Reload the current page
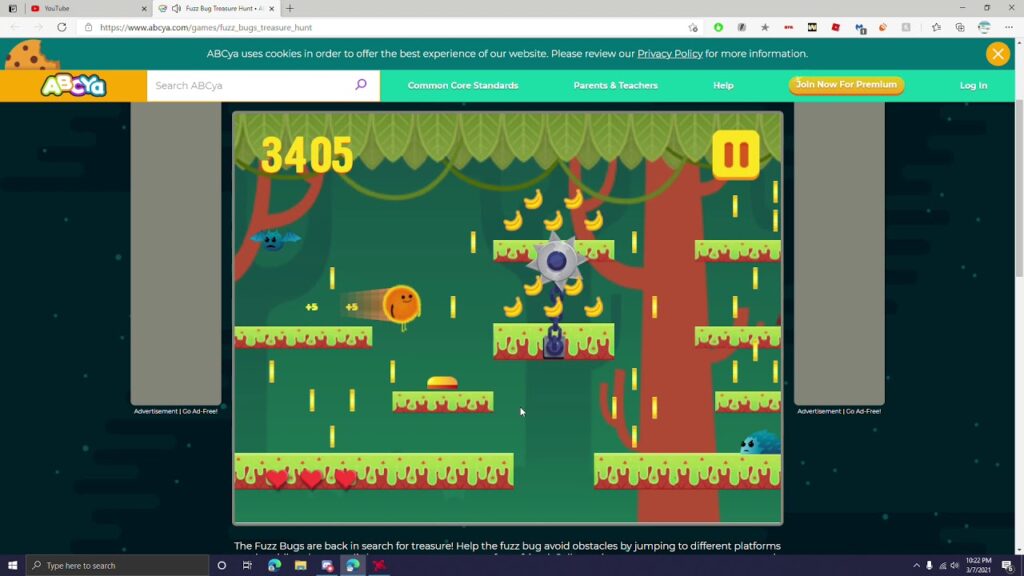1024x576 pixels. 61,27
